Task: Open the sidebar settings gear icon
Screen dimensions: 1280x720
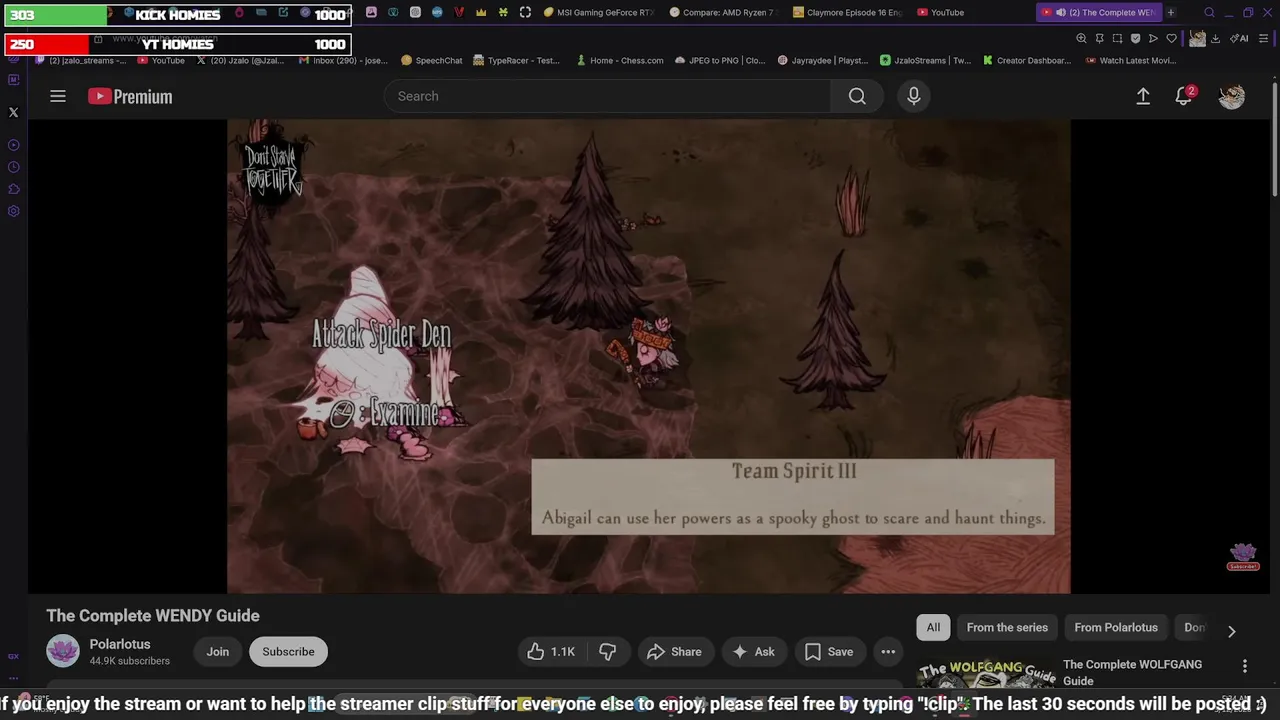Action: [13, 211]
